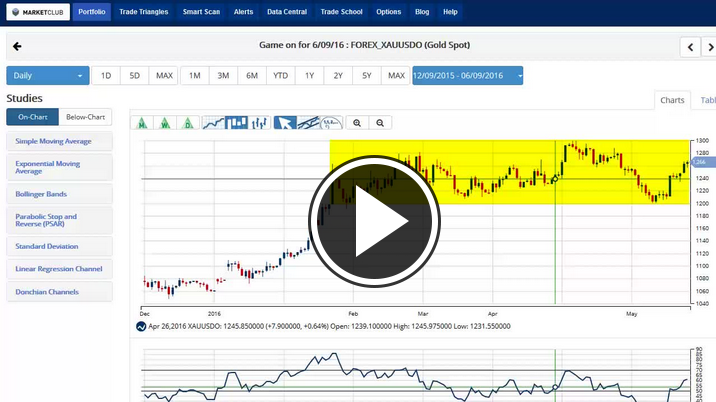Open the Options menu

pos(389,12)
